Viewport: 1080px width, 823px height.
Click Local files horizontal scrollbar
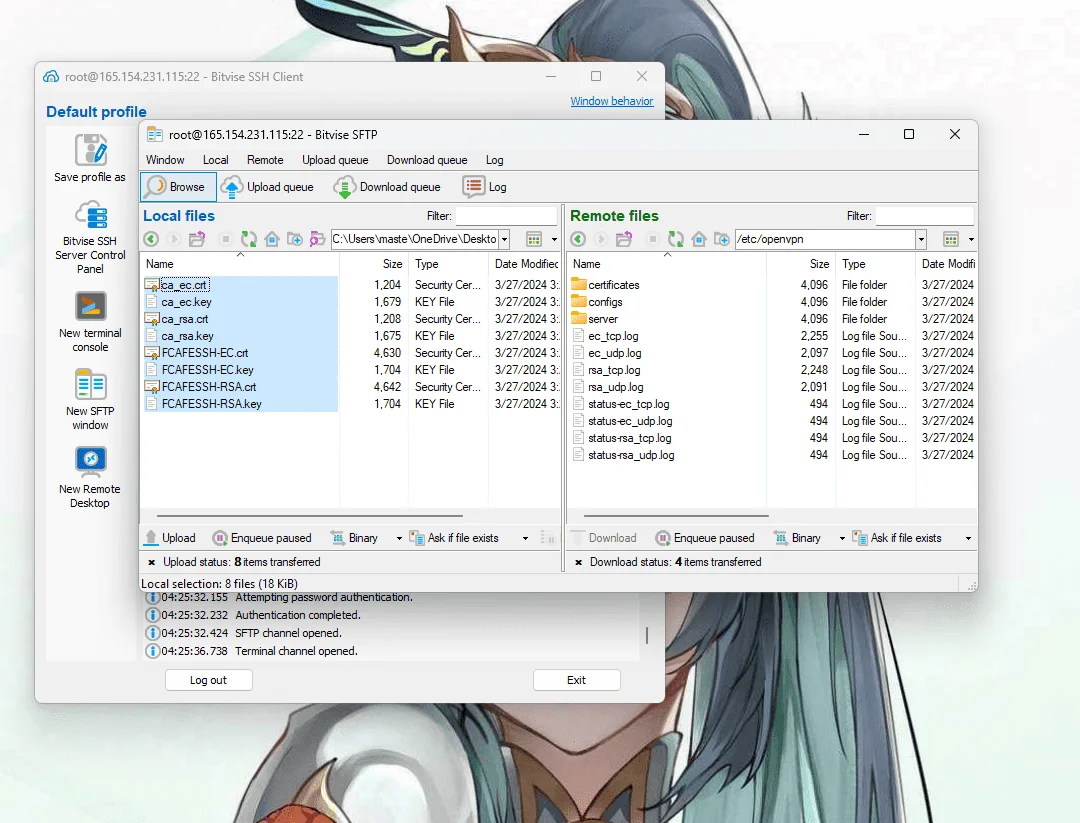pos(310,515)
